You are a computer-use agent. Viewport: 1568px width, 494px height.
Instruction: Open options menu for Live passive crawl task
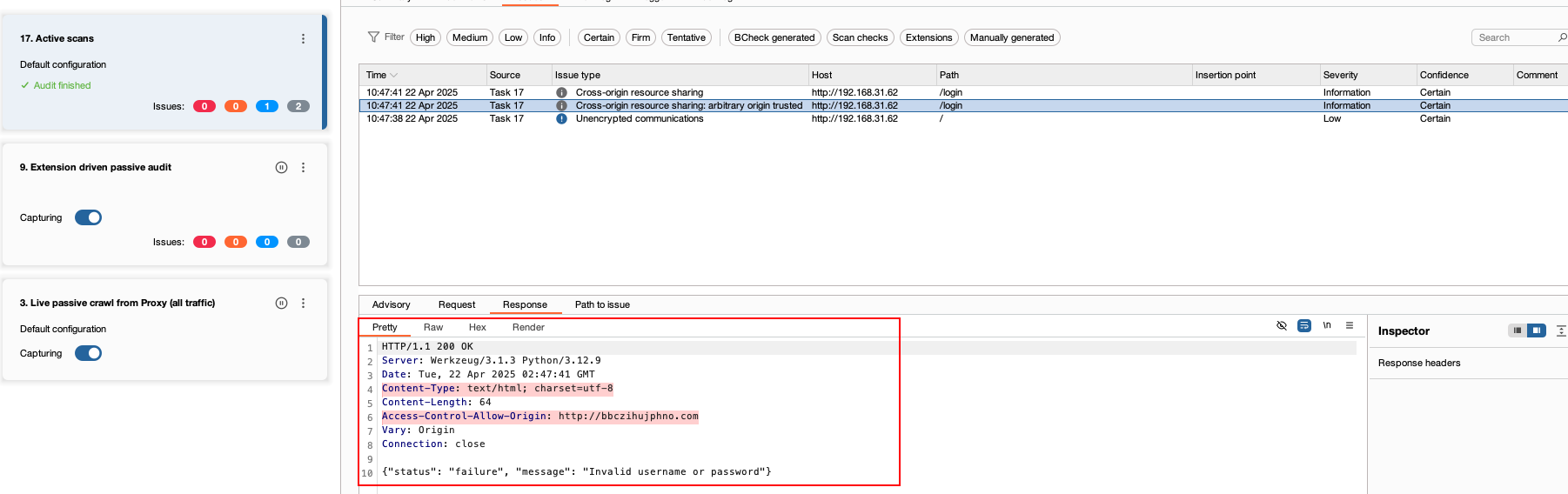click(303, 303)
